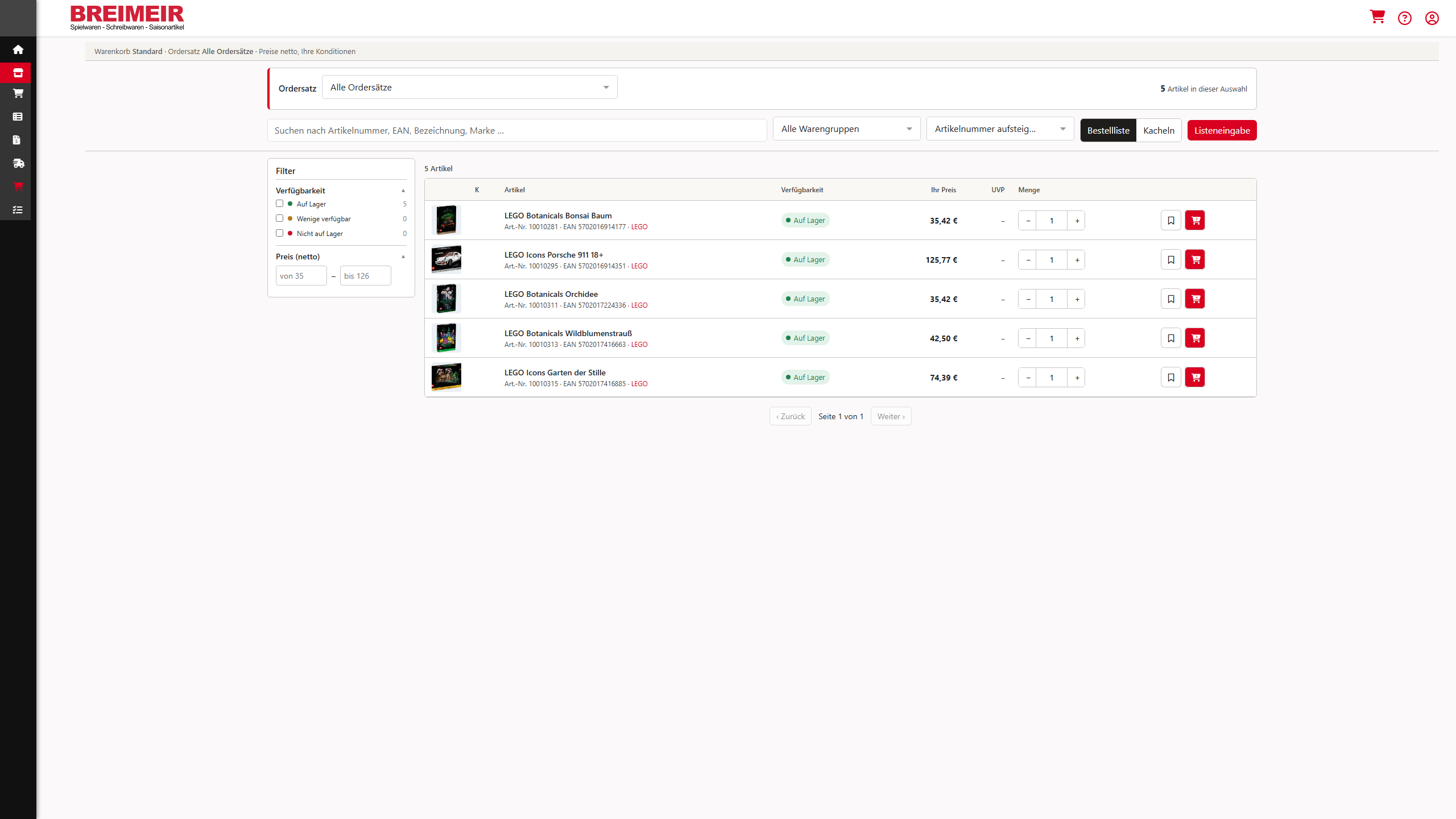Collapse the Preis (netto) filter section
Image resolution: width=1456 pixels, height=819 pixels.
point(403,257)
